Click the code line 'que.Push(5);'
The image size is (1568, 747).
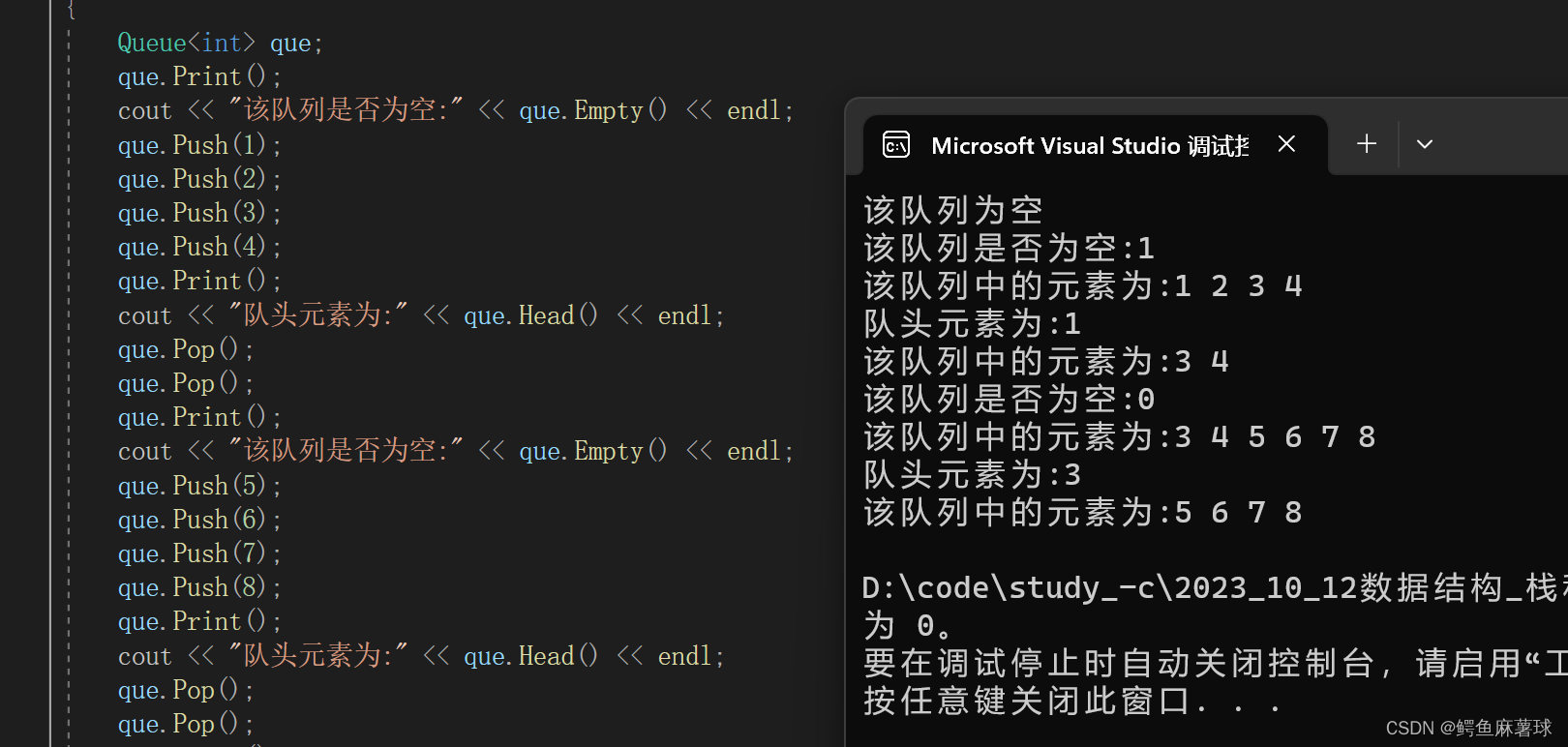click(x=199, y=486)
